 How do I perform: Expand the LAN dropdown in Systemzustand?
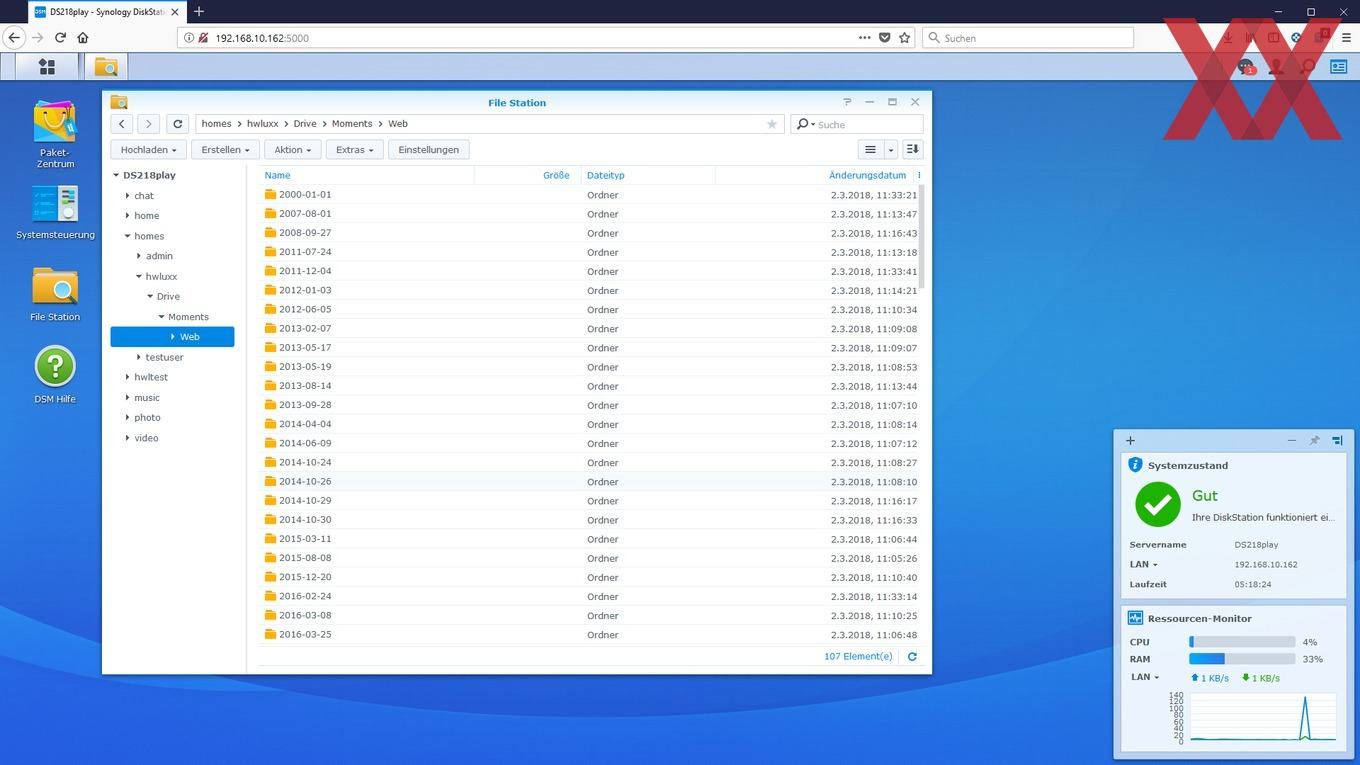coord(1144,564)
